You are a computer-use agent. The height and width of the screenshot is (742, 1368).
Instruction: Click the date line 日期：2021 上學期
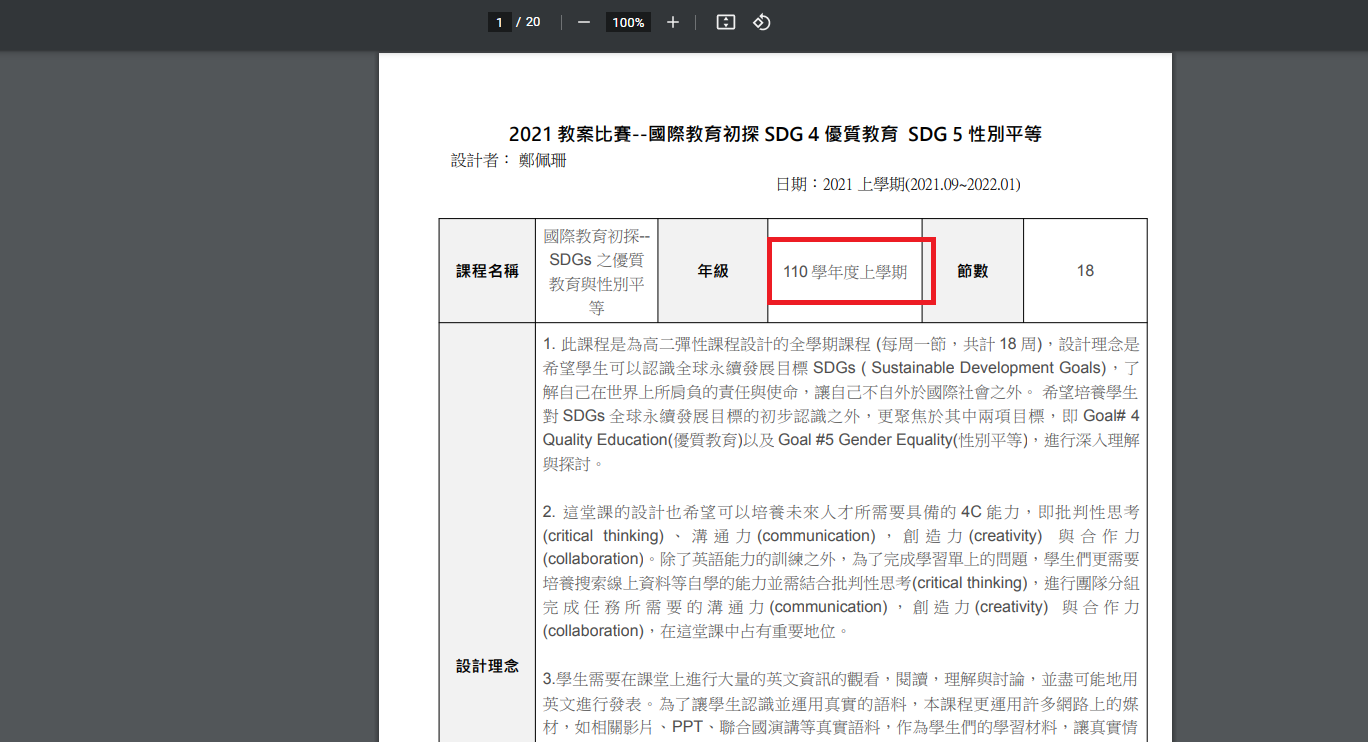tap(898, 185)
